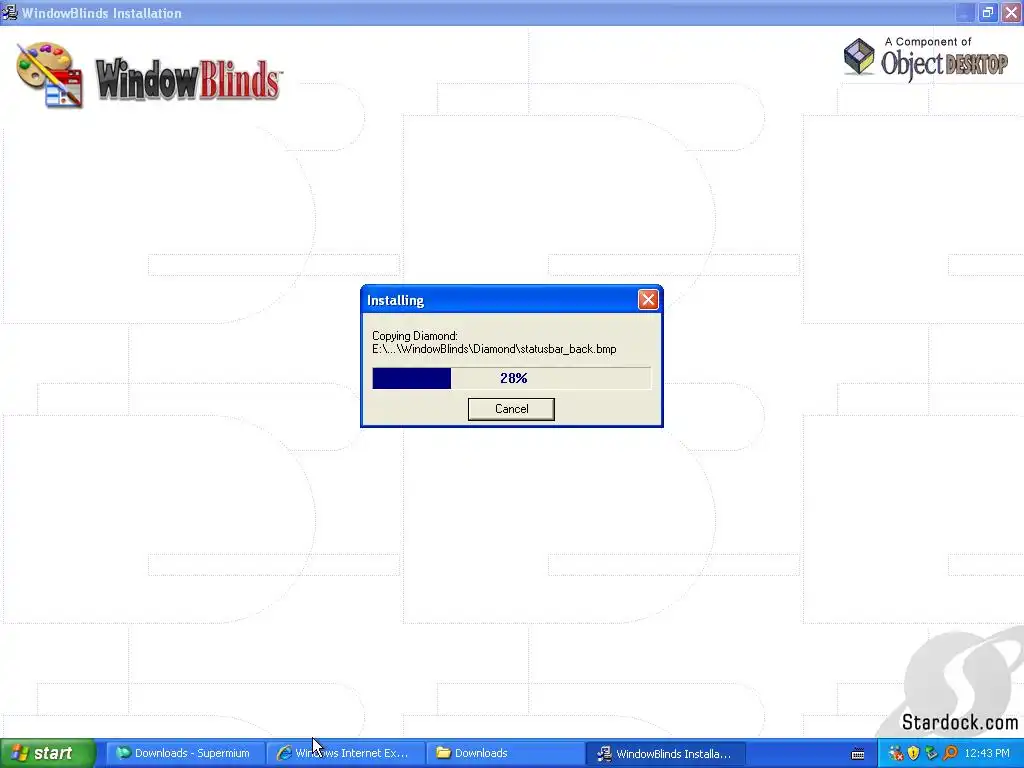This screenshot has height=768, width=1024.
Task: Click the WindowBlinds palette logo icon
Action: tap(50, 74)
